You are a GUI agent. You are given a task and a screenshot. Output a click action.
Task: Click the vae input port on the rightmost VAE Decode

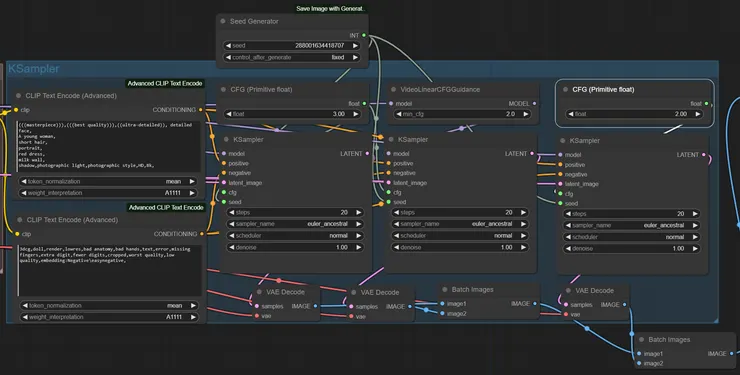coord(566,314)
